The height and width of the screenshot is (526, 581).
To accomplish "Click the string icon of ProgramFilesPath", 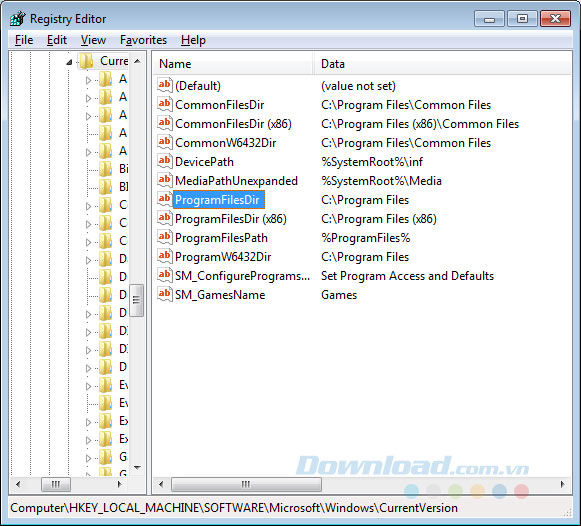I will point(165,237).
